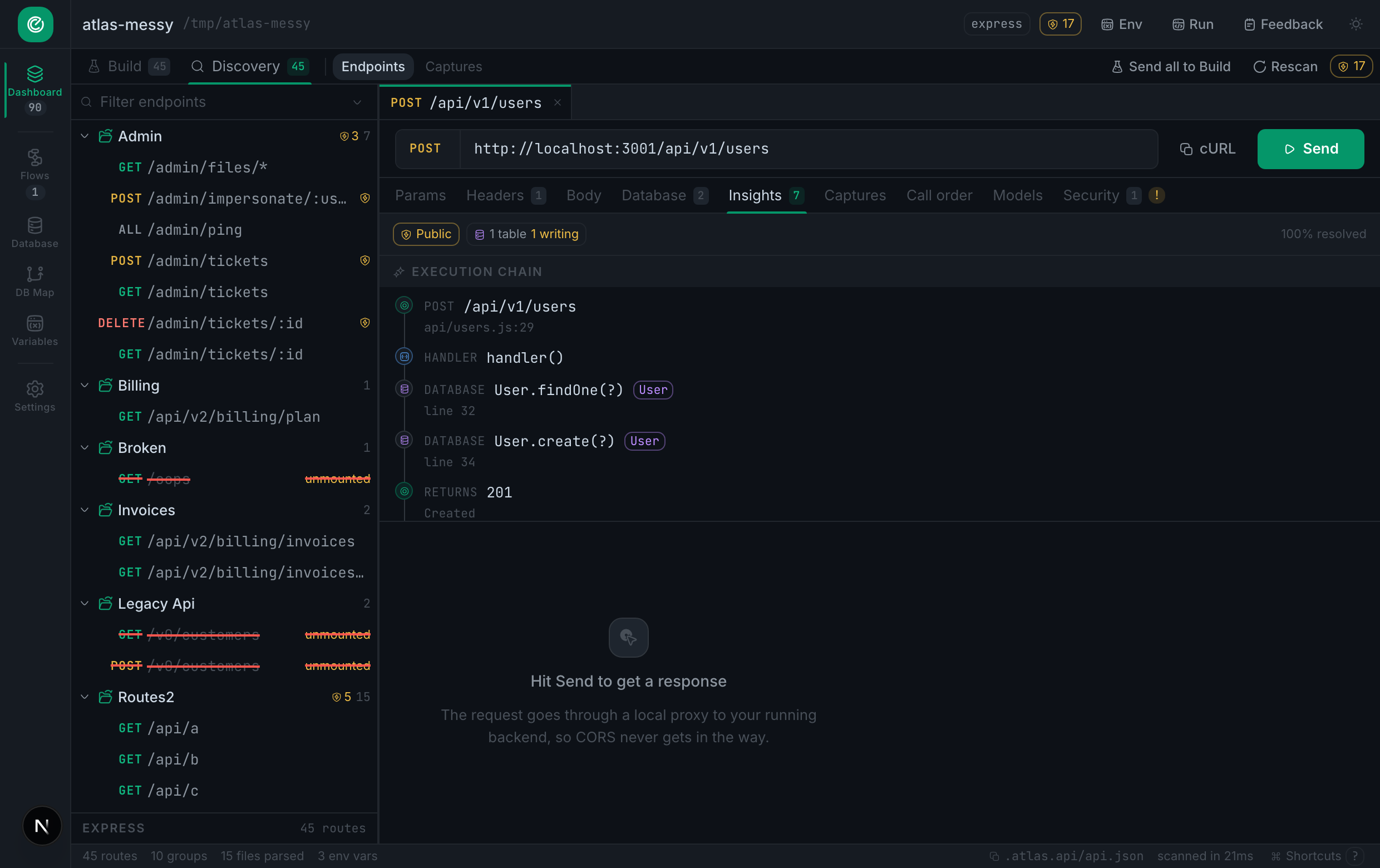Open the Variables sidebar panel
The width and height of the screenshot is (1380, 868).
(35, 331)
